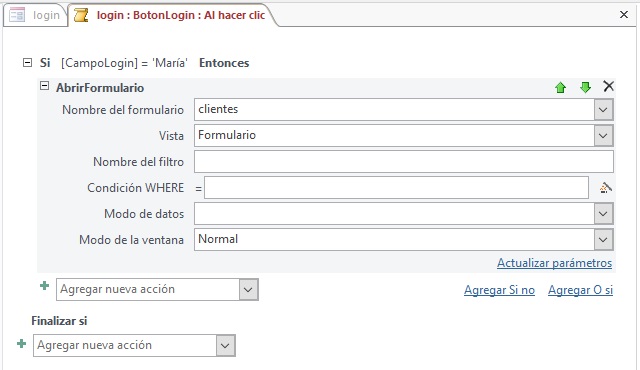Close the macro tab with the X
Screen dimensions: 640x370
point(624,15)
